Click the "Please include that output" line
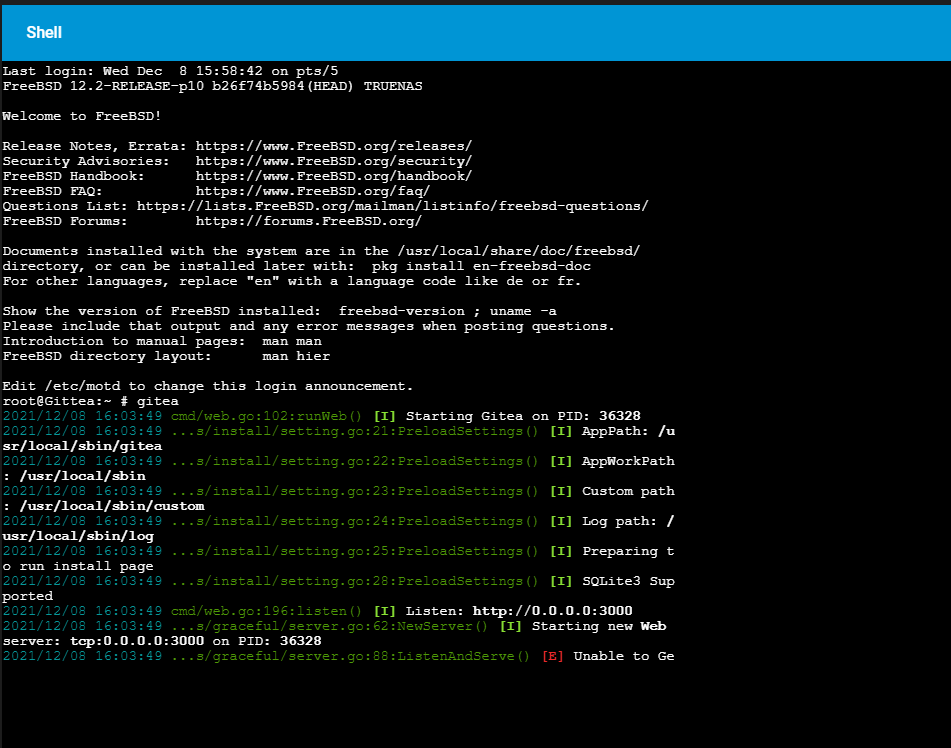 pos(309,326)
